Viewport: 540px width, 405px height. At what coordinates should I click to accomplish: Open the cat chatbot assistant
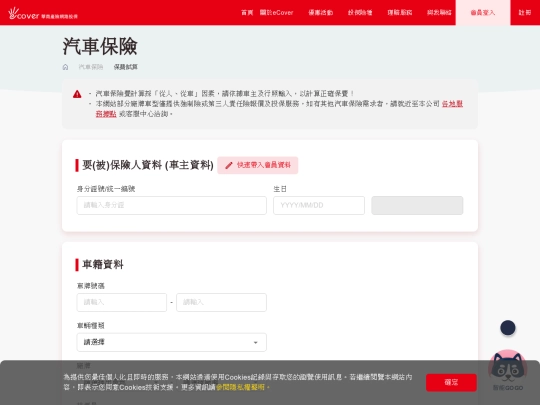point(508,370)
